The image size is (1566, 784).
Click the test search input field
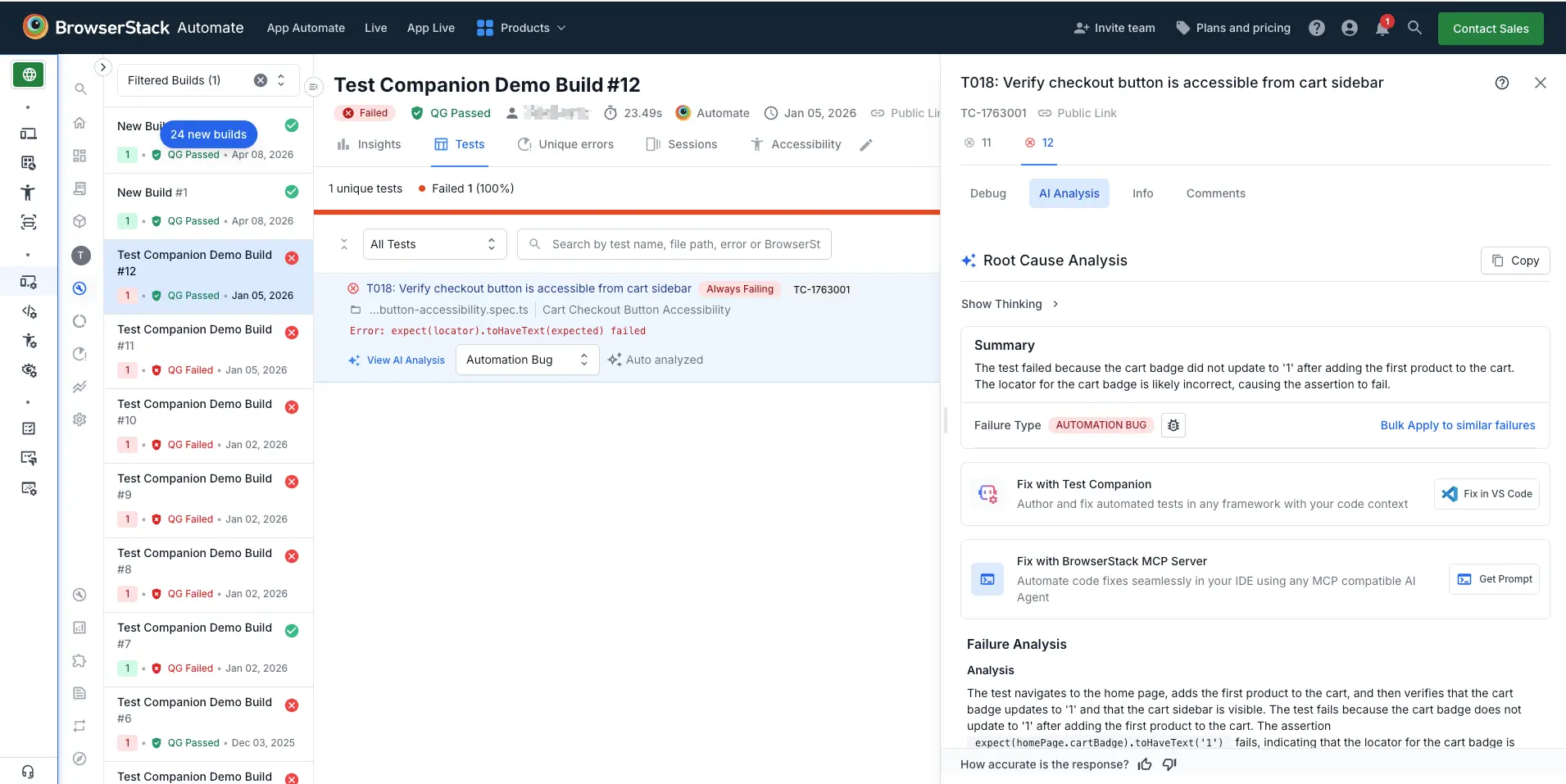tap(674, 244)
